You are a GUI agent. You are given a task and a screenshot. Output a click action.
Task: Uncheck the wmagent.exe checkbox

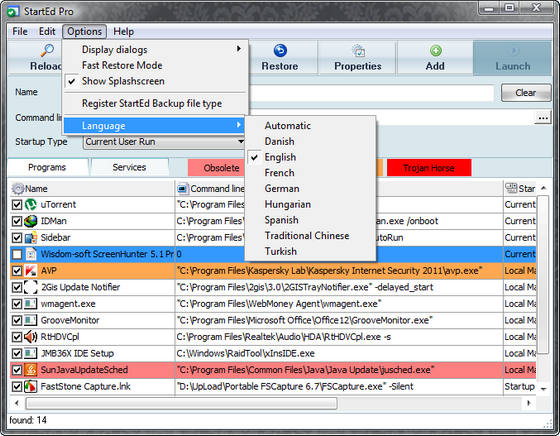(17, 304)
